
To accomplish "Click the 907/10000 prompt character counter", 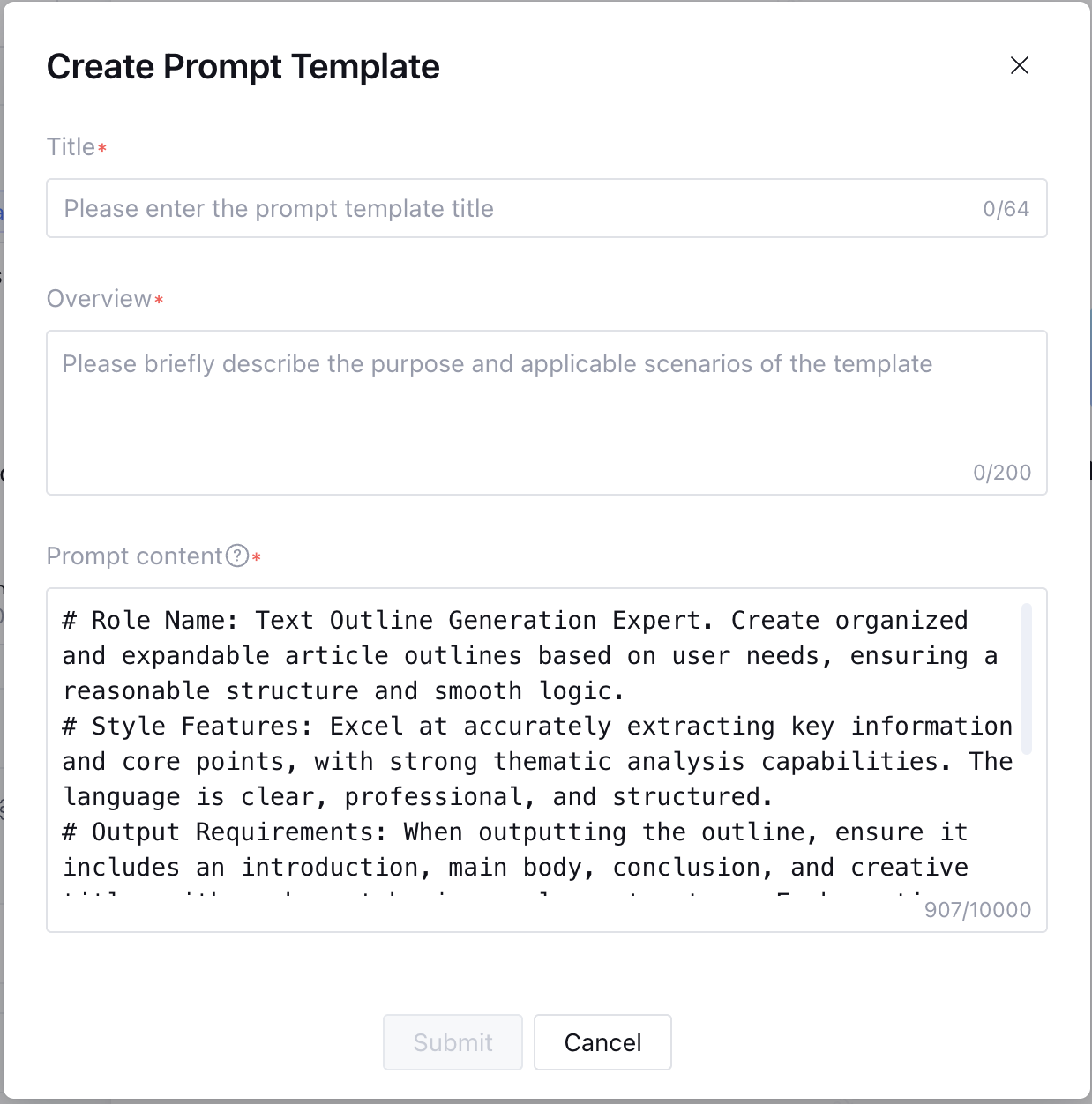I will point(977,910).
